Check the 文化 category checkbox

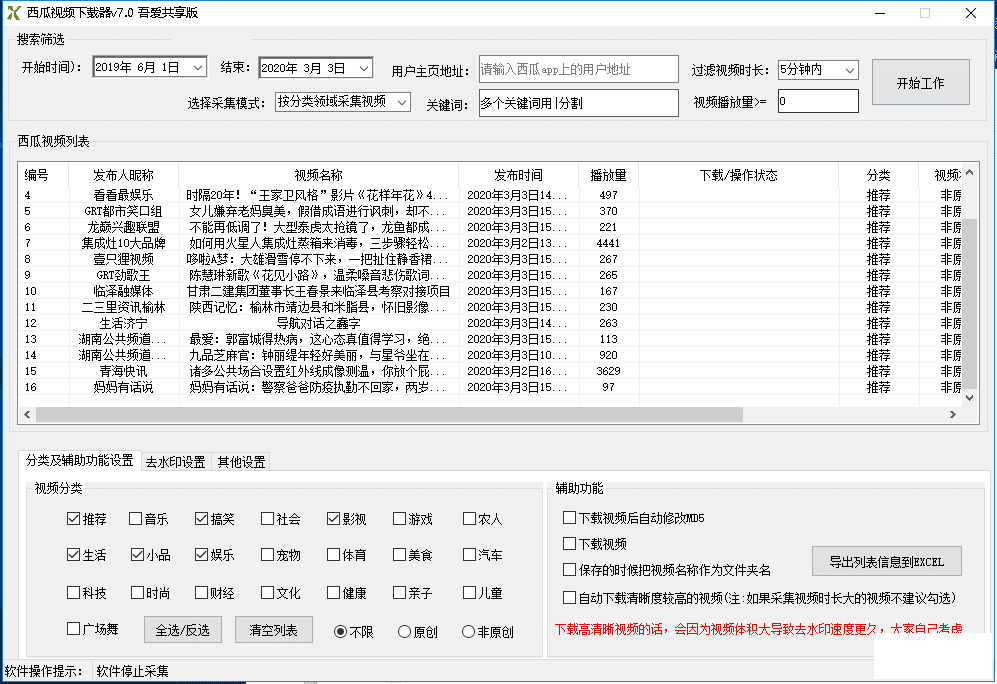pos(268,592)
